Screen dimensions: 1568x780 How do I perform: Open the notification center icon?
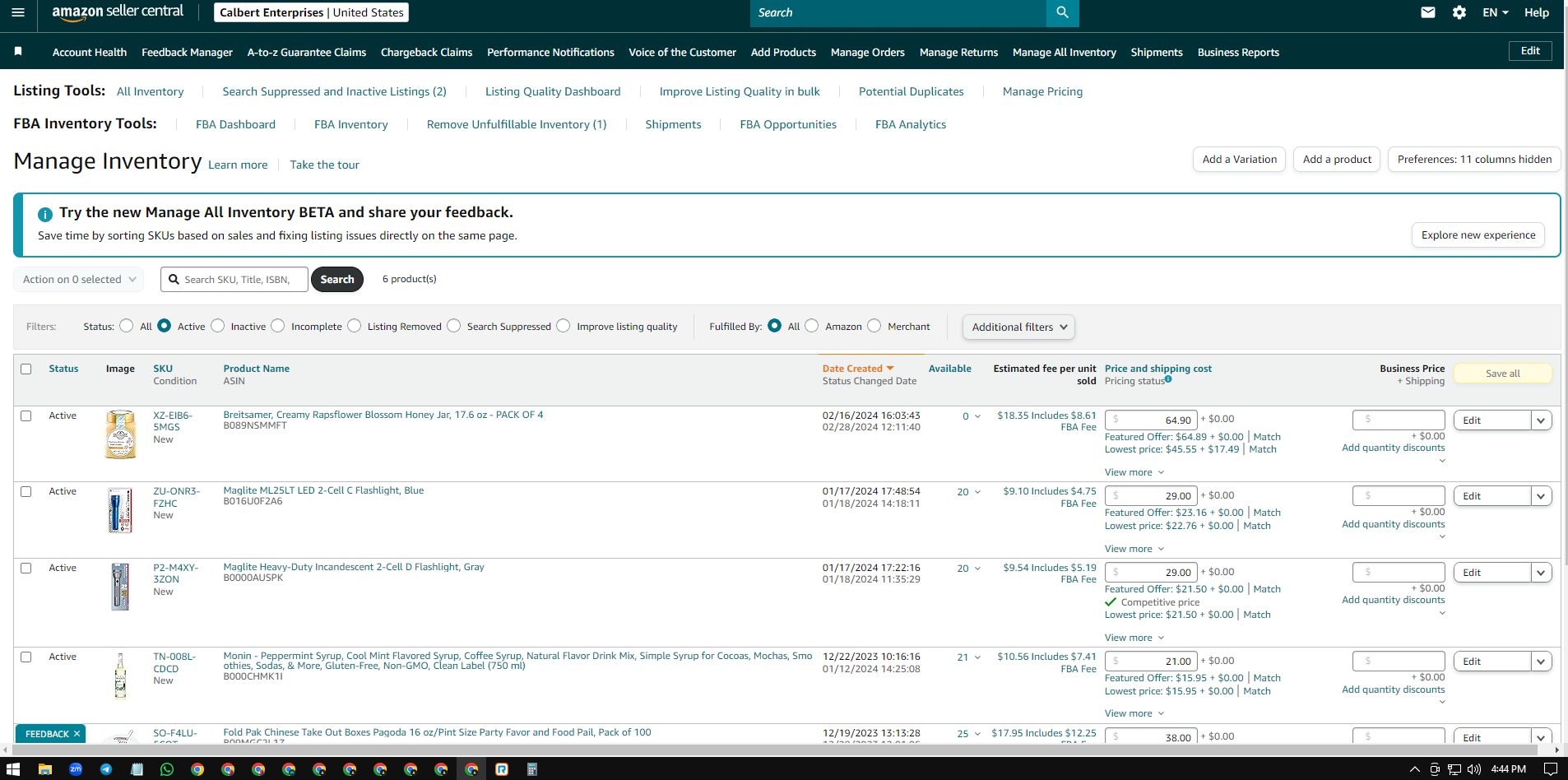tap(1550, 769)
